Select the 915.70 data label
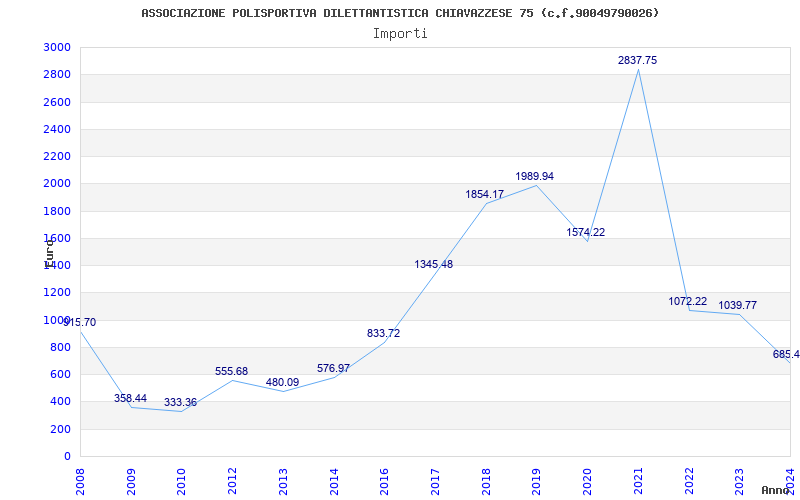 pos(79,322)
